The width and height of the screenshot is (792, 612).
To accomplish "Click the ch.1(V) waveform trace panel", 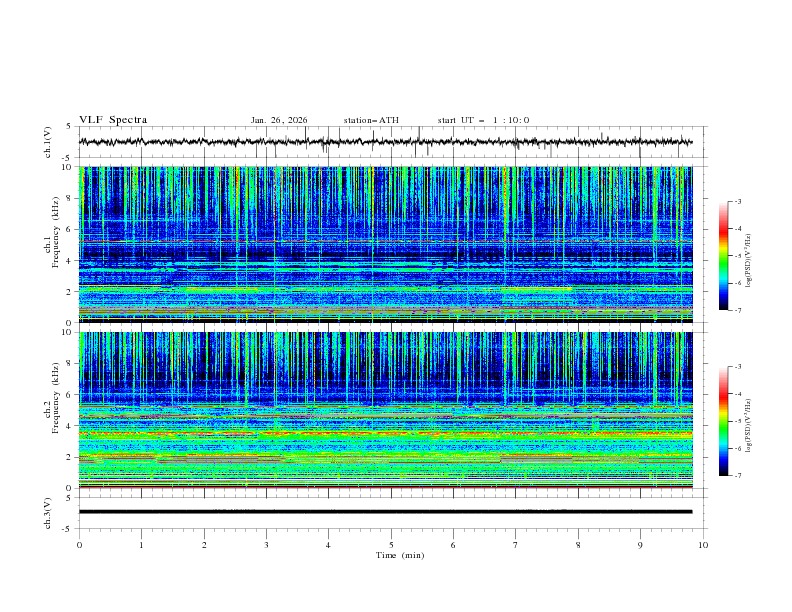I will tap(390, 142).
